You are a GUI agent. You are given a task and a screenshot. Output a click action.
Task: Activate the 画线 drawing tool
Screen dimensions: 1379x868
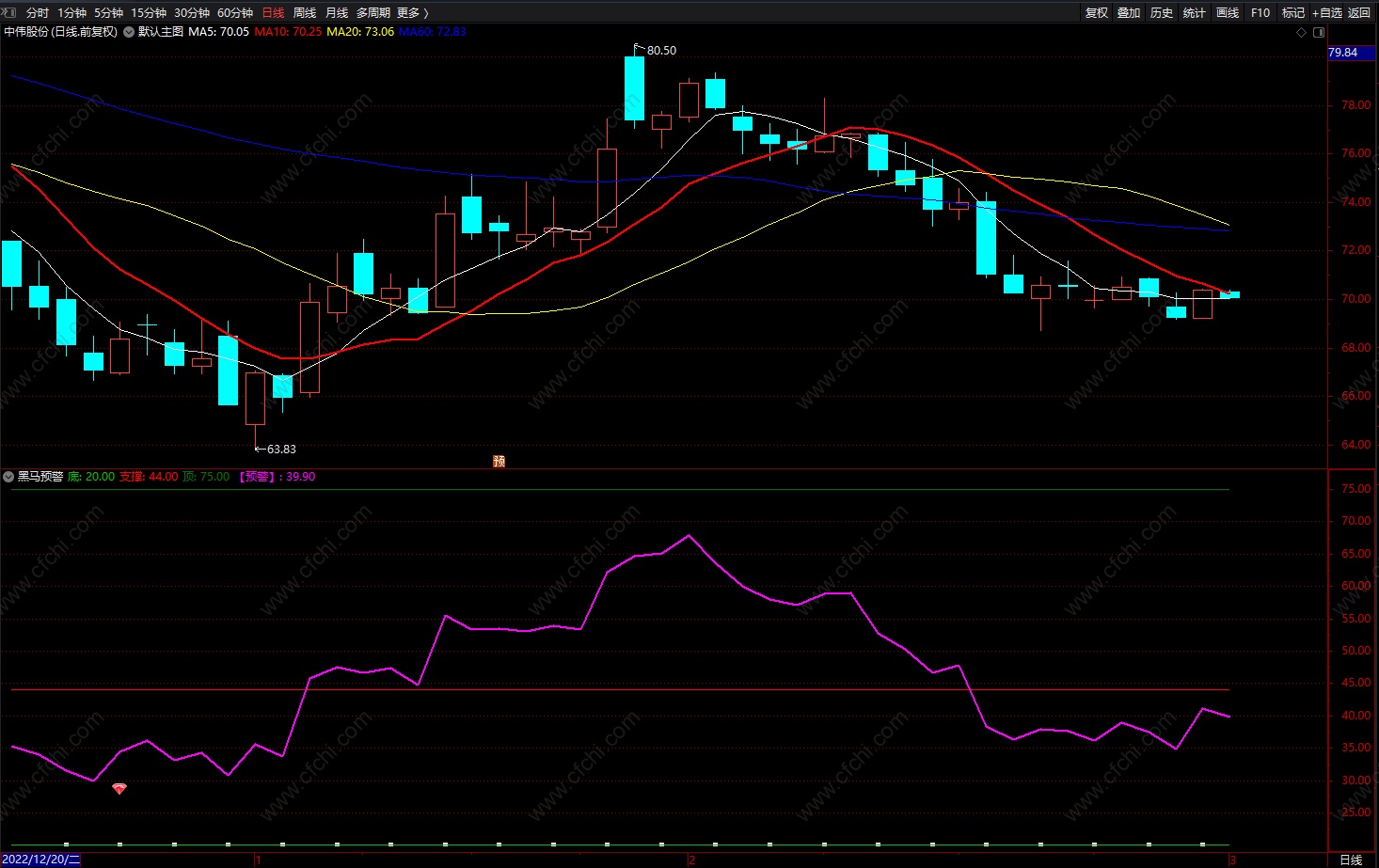tap(1228, 12)
